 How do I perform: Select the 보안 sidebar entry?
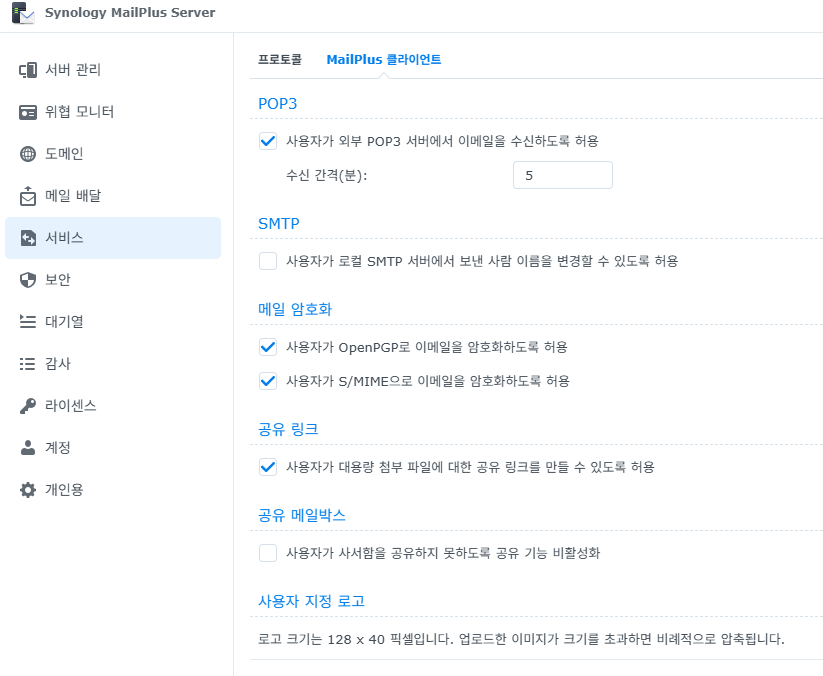113,280
